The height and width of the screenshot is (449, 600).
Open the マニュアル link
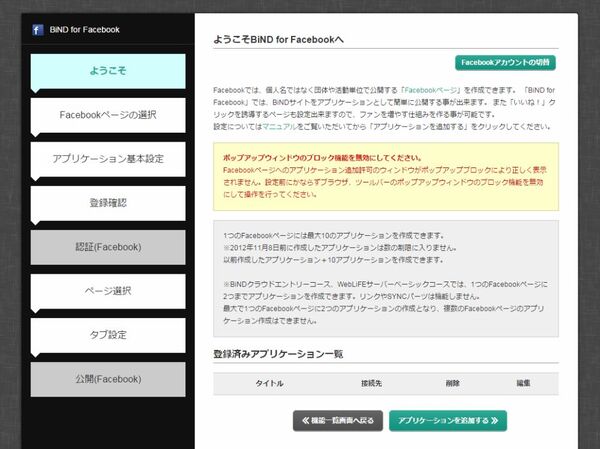point(280,127)
